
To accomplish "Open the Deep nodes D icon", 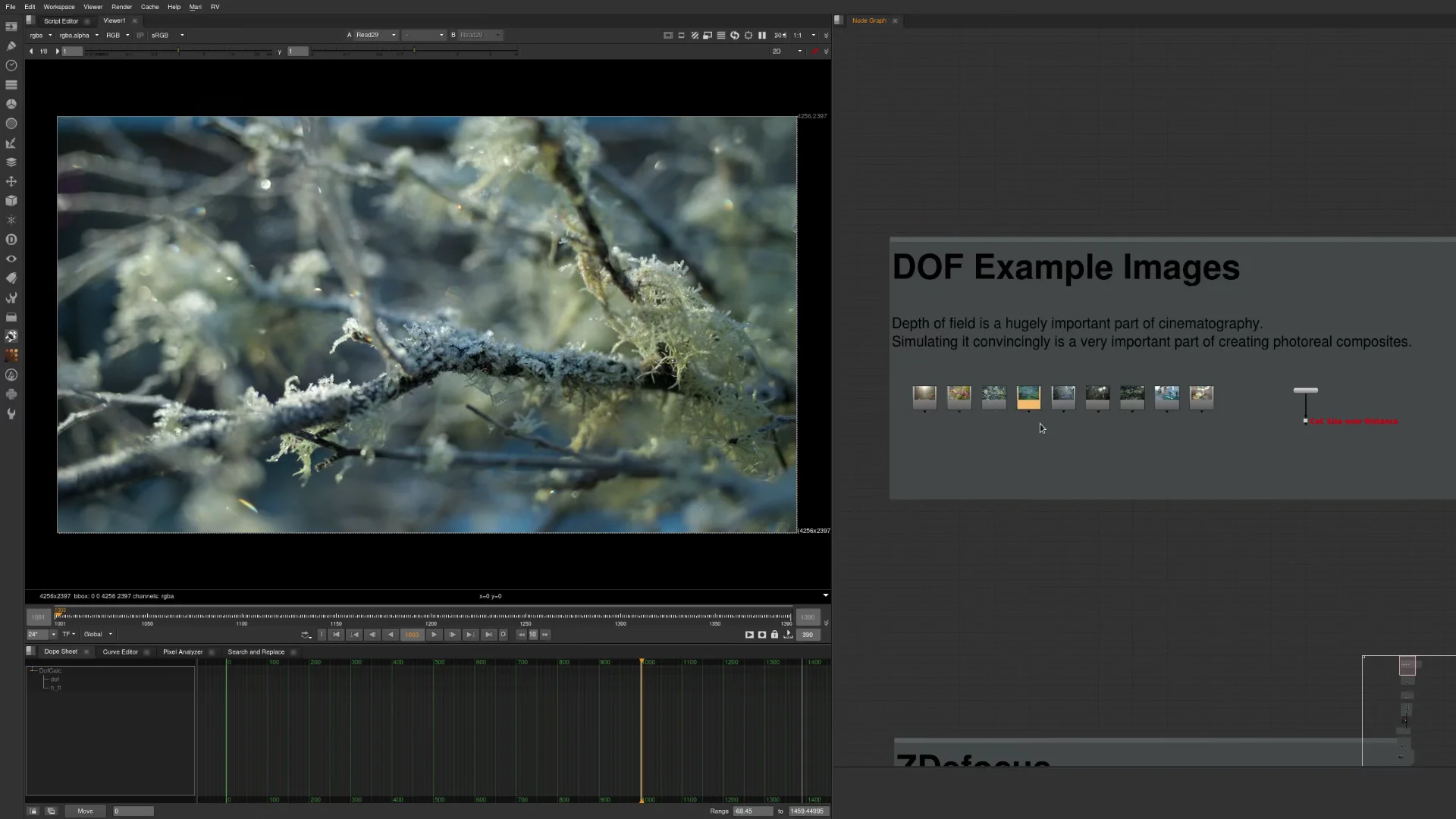I will pos(11,240).
